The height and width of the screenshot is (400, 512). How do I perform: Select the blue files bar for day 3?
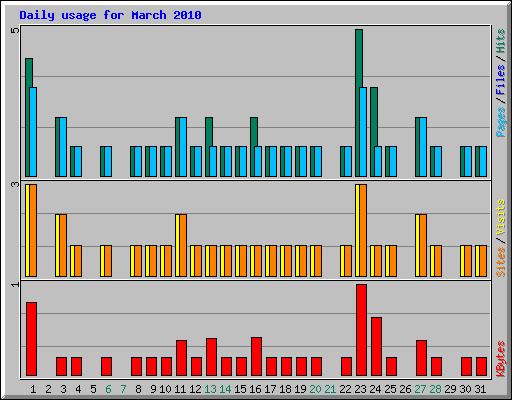click(x=63, y=147)
